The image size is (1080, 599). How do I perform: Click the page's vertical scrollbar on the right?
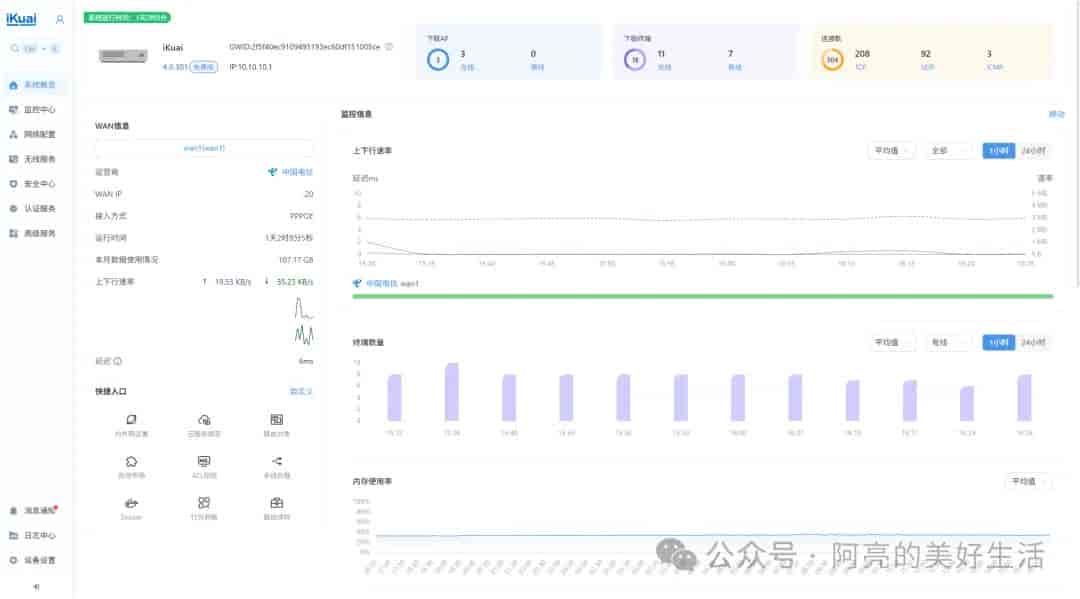point(1077,145)
